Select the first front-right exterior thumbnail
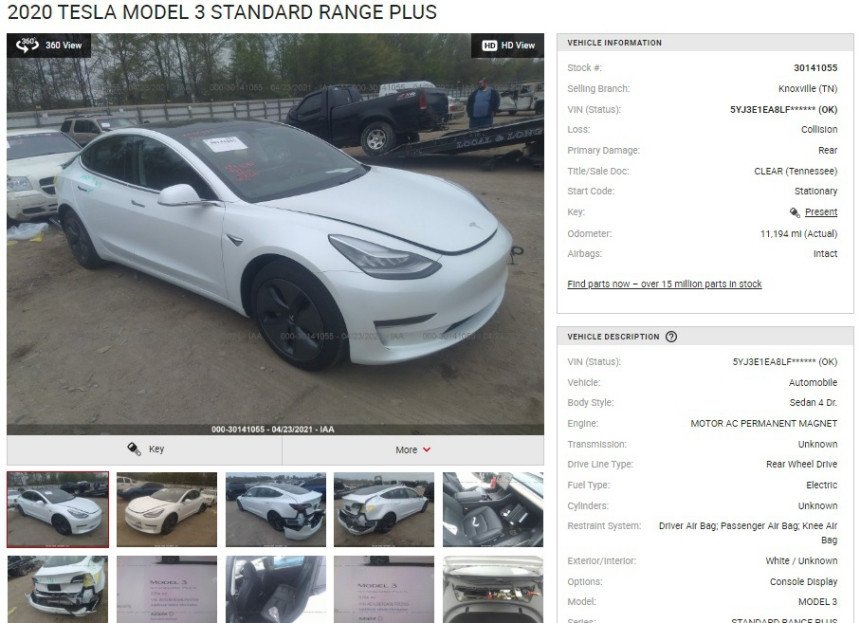Image resolution: width=860 pixels, height=623 pixels. click(x=58, y=509)
